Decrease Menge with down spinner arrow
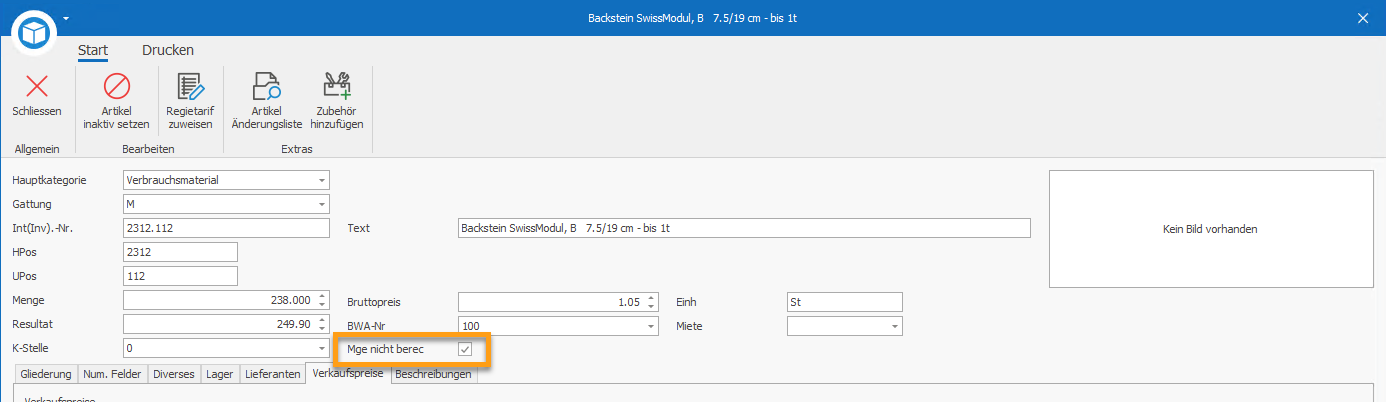Image resolution: width=1386 pixels, height=402 pixels. pyautogui.click(x=321, y=305)
